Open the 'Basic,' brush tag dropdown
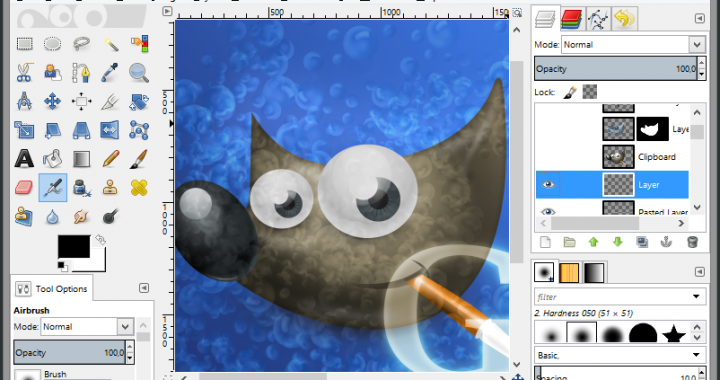720x380 pixels. (620, 355)
